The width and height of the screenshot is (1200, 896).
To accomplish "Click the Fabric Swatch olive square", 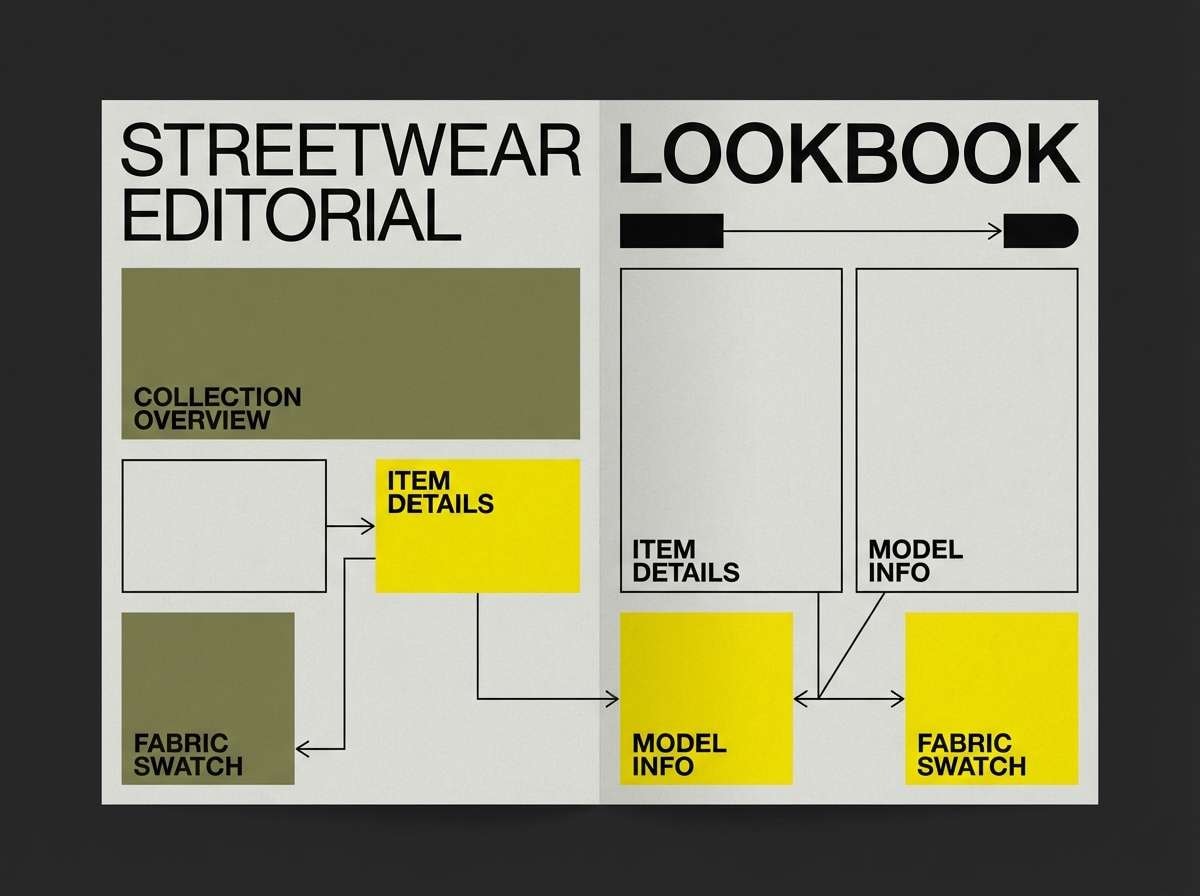I will coord(207,697).
